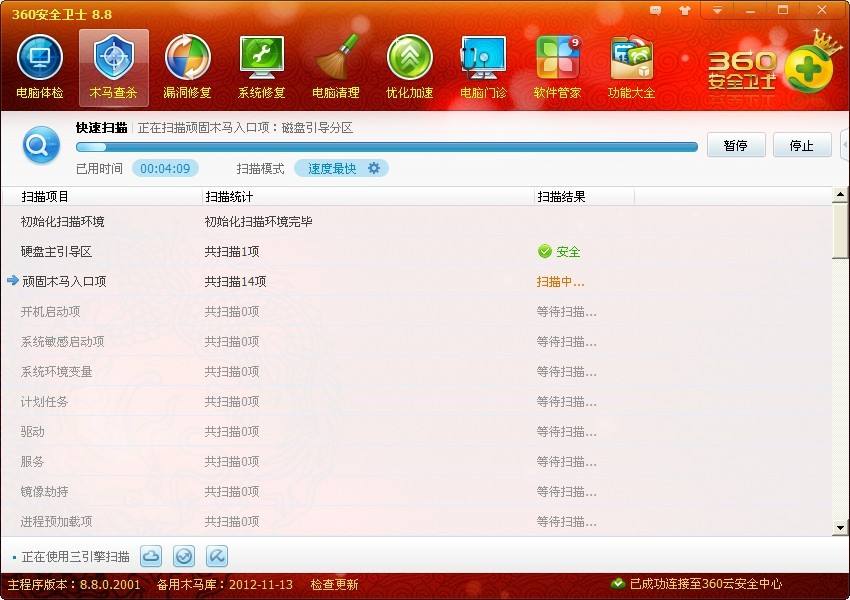Image resolution: width=850 pixels, height=600 pixels.
Task: Click the scan progress bar
Action: [387, 147]
